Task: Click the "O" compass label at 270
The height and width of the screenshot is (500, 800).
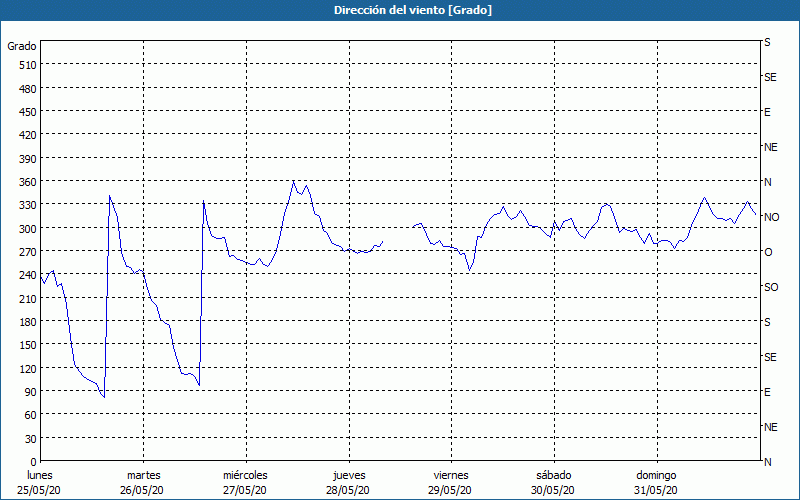Action: (x=768, y=252)
